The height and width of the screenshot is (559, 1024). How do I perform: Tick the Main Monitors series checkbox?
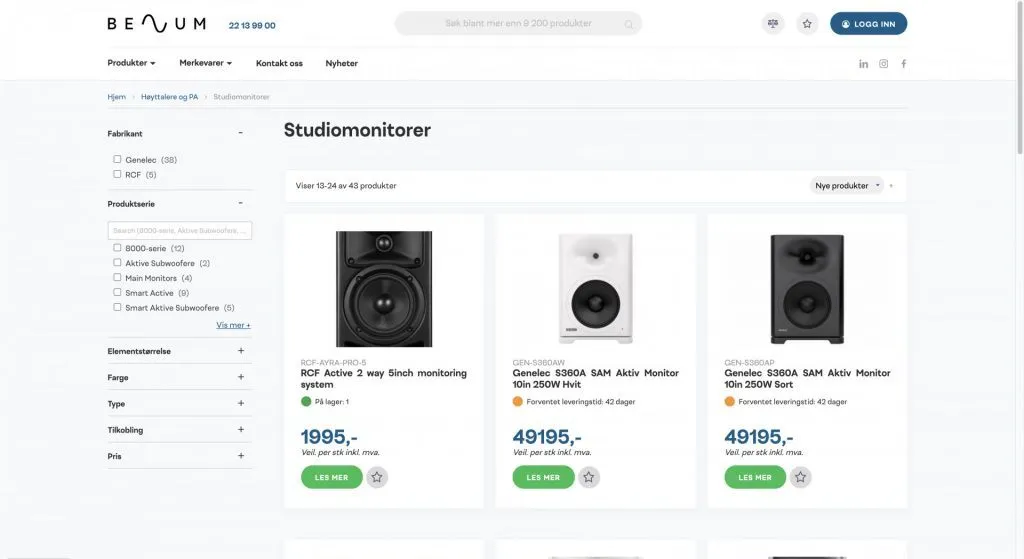(x=117, y=278)
